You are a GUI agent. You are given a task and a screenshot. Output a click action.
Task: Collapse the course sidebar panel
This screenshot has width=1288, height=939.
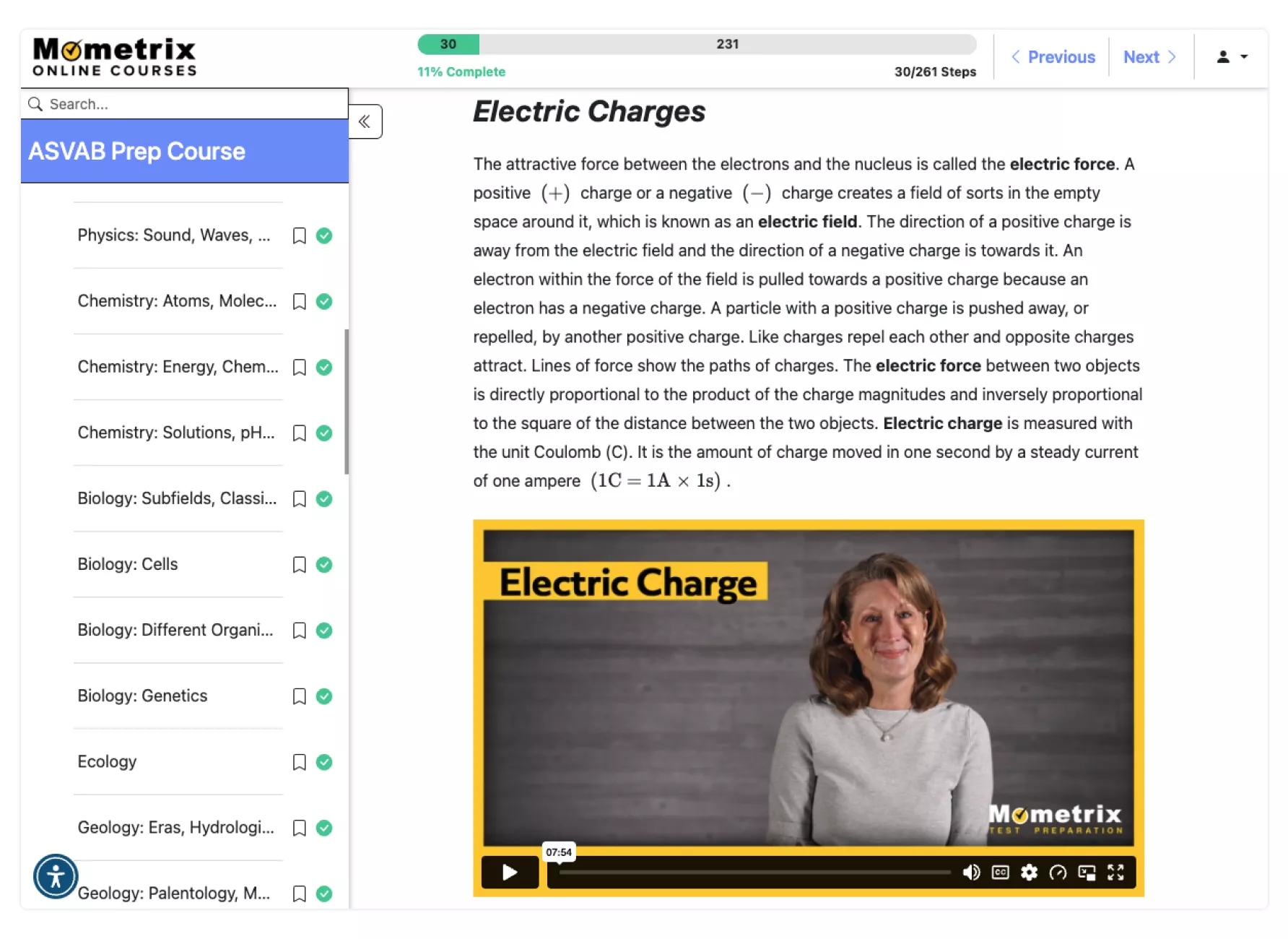(x=365, y=121)
